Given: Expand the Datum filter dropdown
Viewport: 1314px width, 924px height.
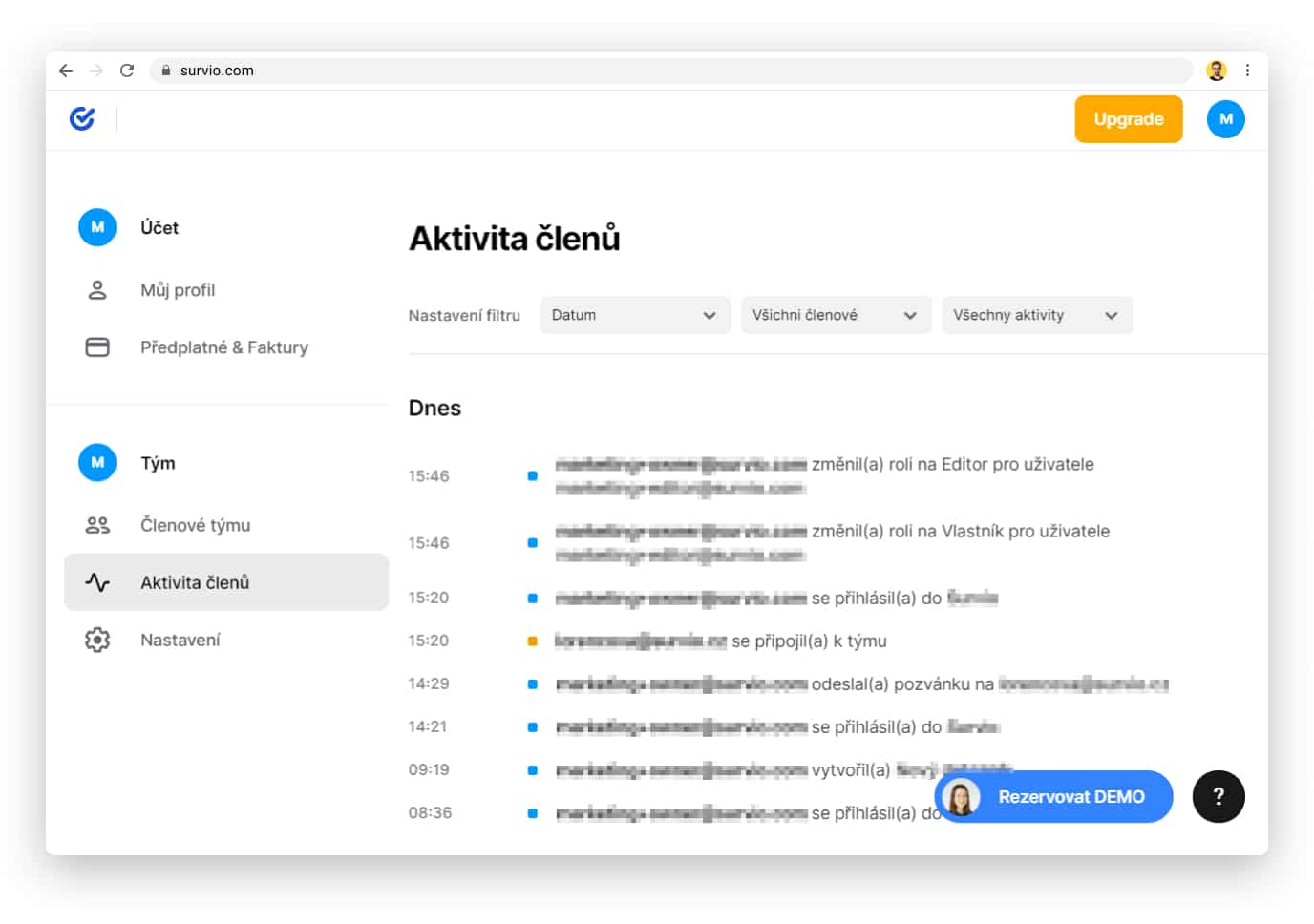Looking at the screenshot, I should click(x=634, y=315).
